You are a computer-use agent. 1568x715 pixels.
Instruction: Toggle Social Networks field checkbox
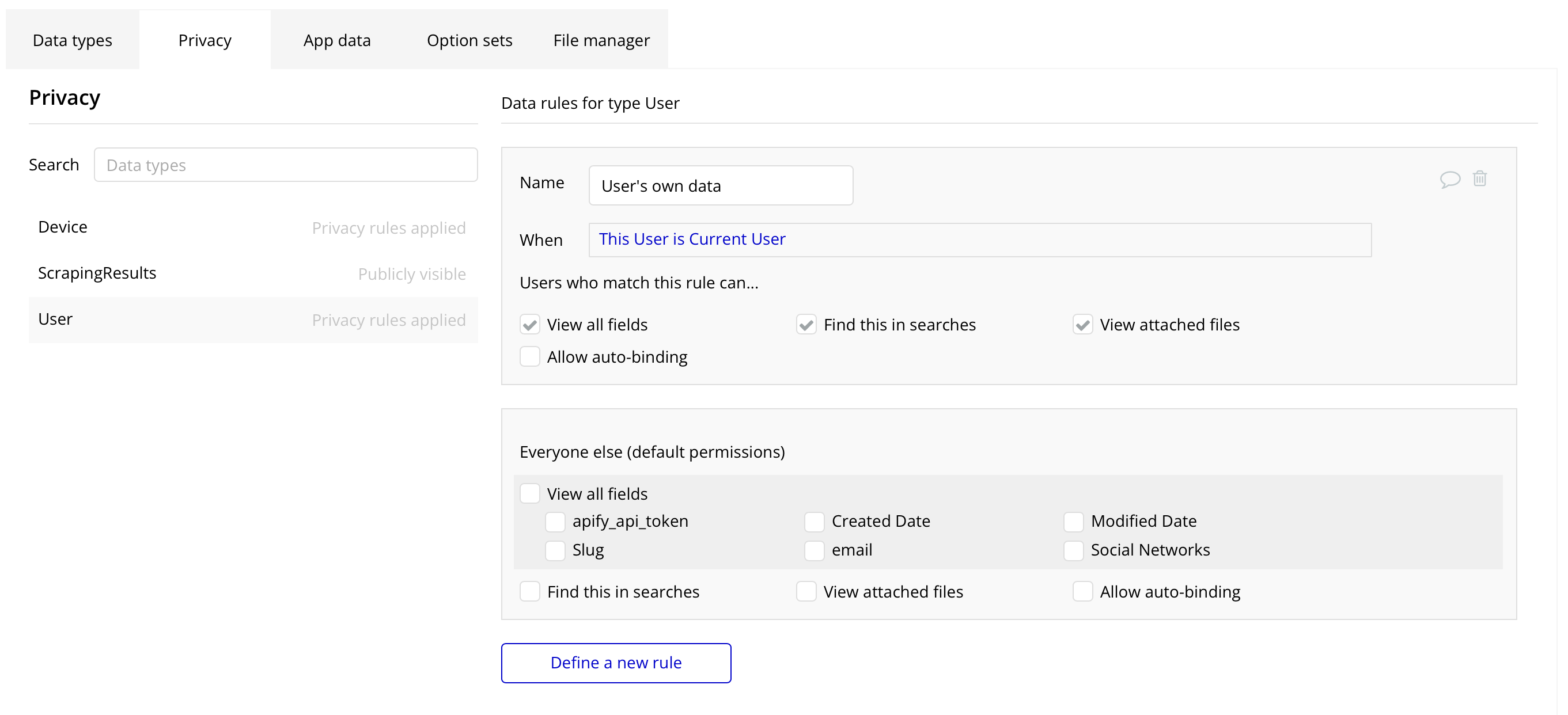(1073, 550)
